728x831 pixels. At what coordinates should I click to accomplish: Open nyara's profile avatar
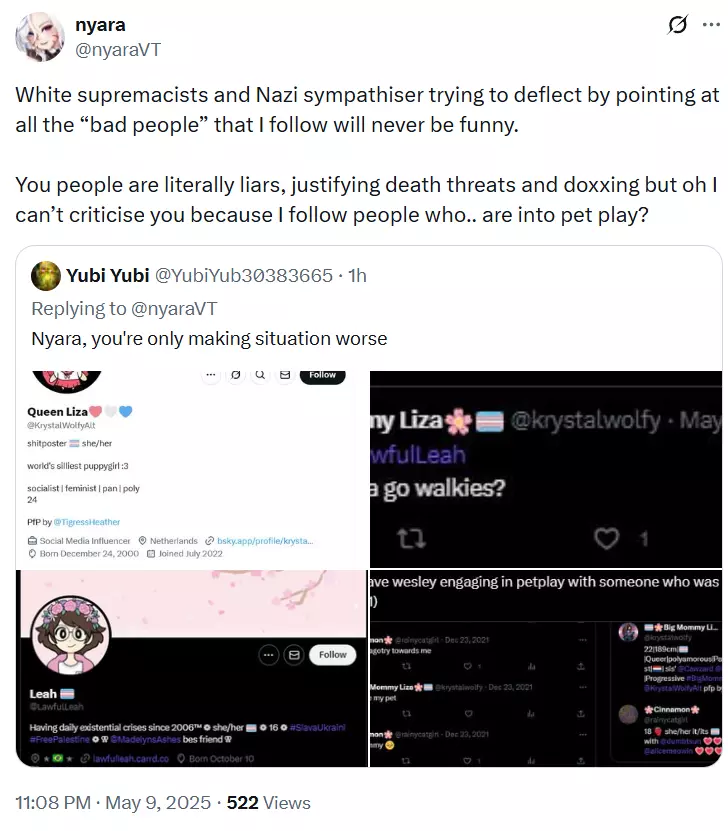tap(40, 38)
